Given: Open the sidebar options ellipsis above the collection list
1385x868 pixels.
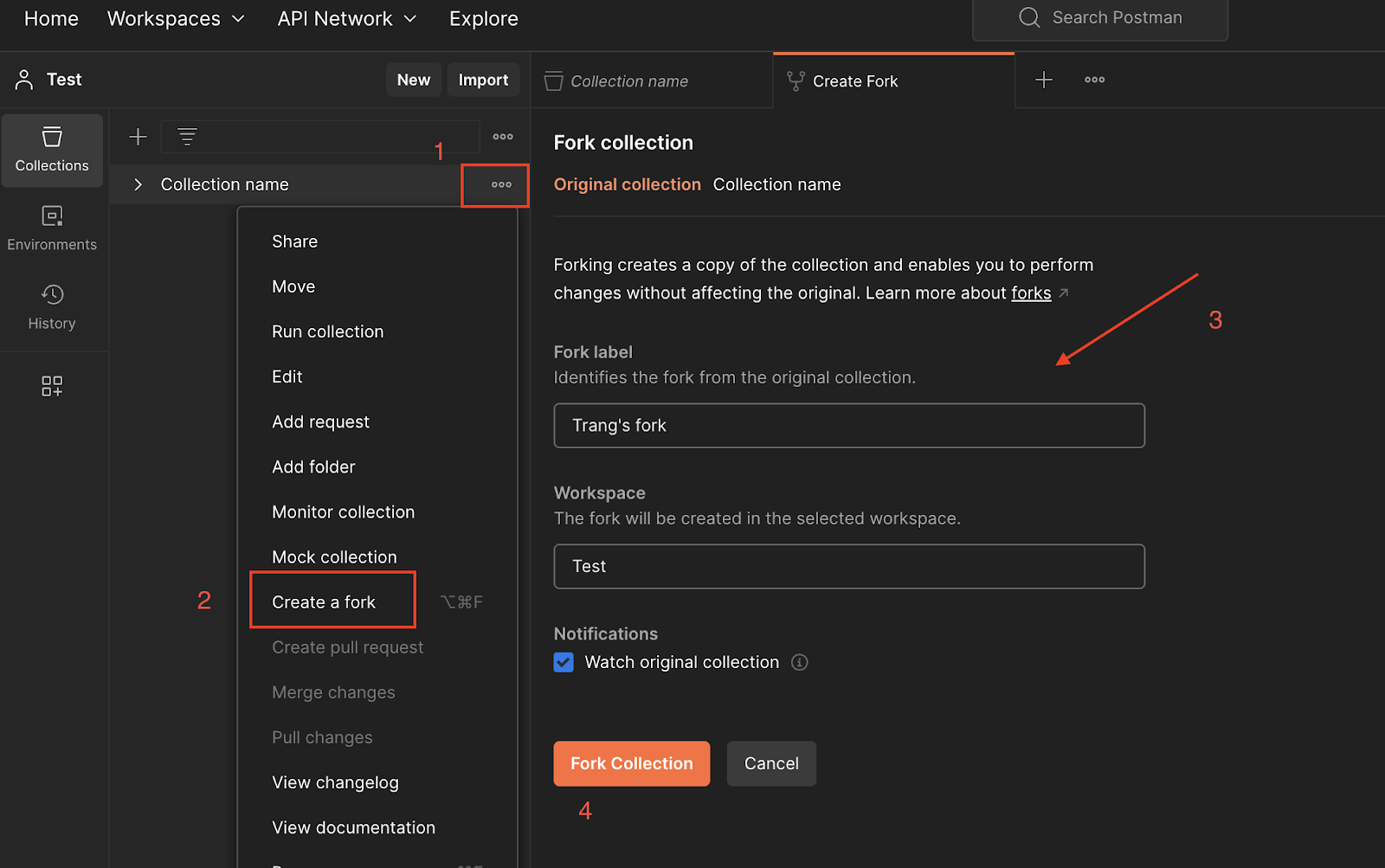Looking at the screenshot, I should coord(503,137).
